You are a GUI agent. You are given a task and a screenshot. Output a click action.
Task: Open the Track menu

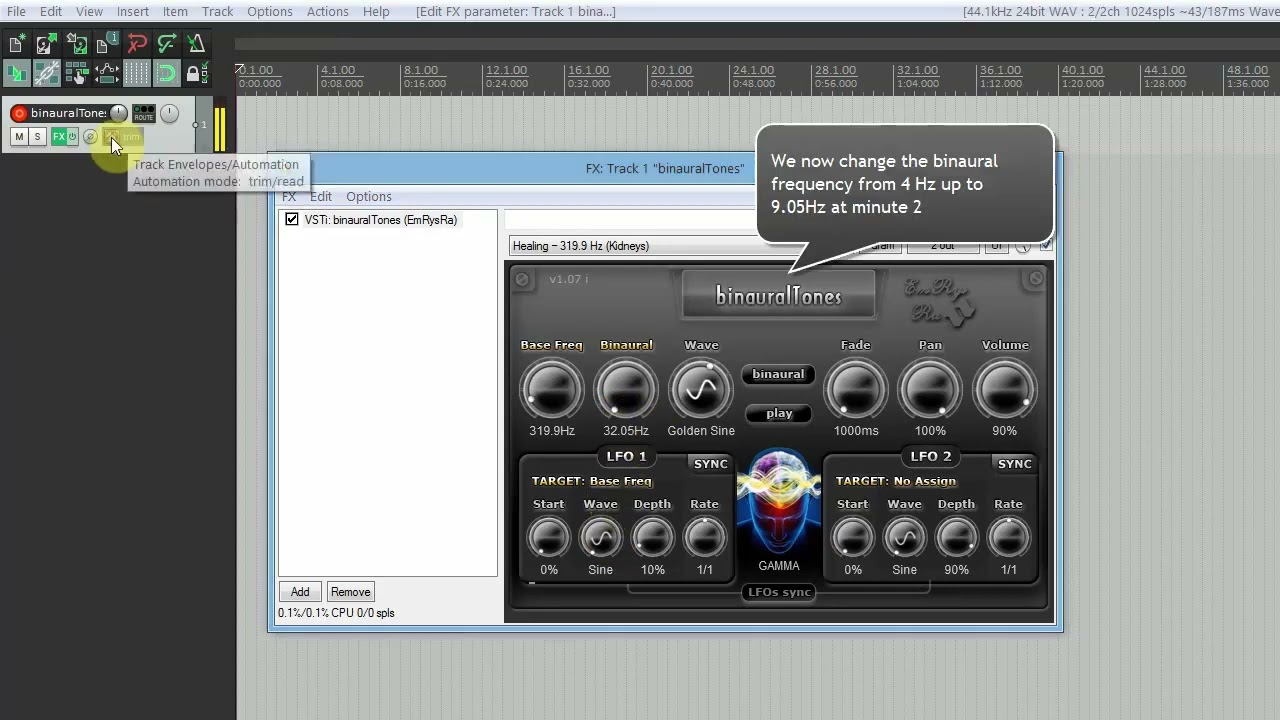pyautogui.click(x=217, y=11)
